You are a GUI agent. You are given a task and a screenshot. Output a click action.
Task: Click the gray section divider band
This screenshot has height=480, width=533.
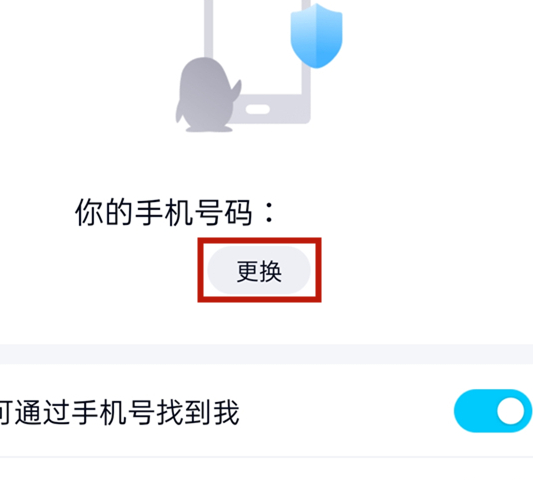point(266,354)
